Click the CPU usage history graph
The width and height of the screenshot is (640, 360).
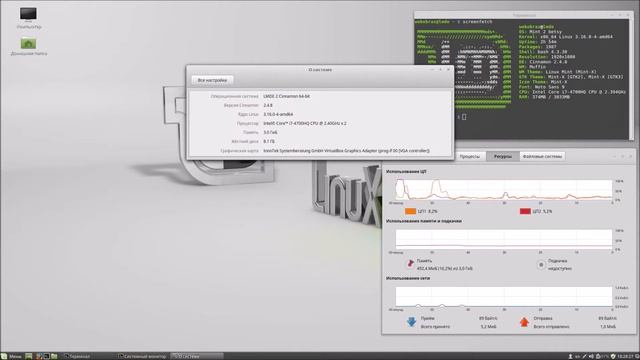click(x=504, y=190)
